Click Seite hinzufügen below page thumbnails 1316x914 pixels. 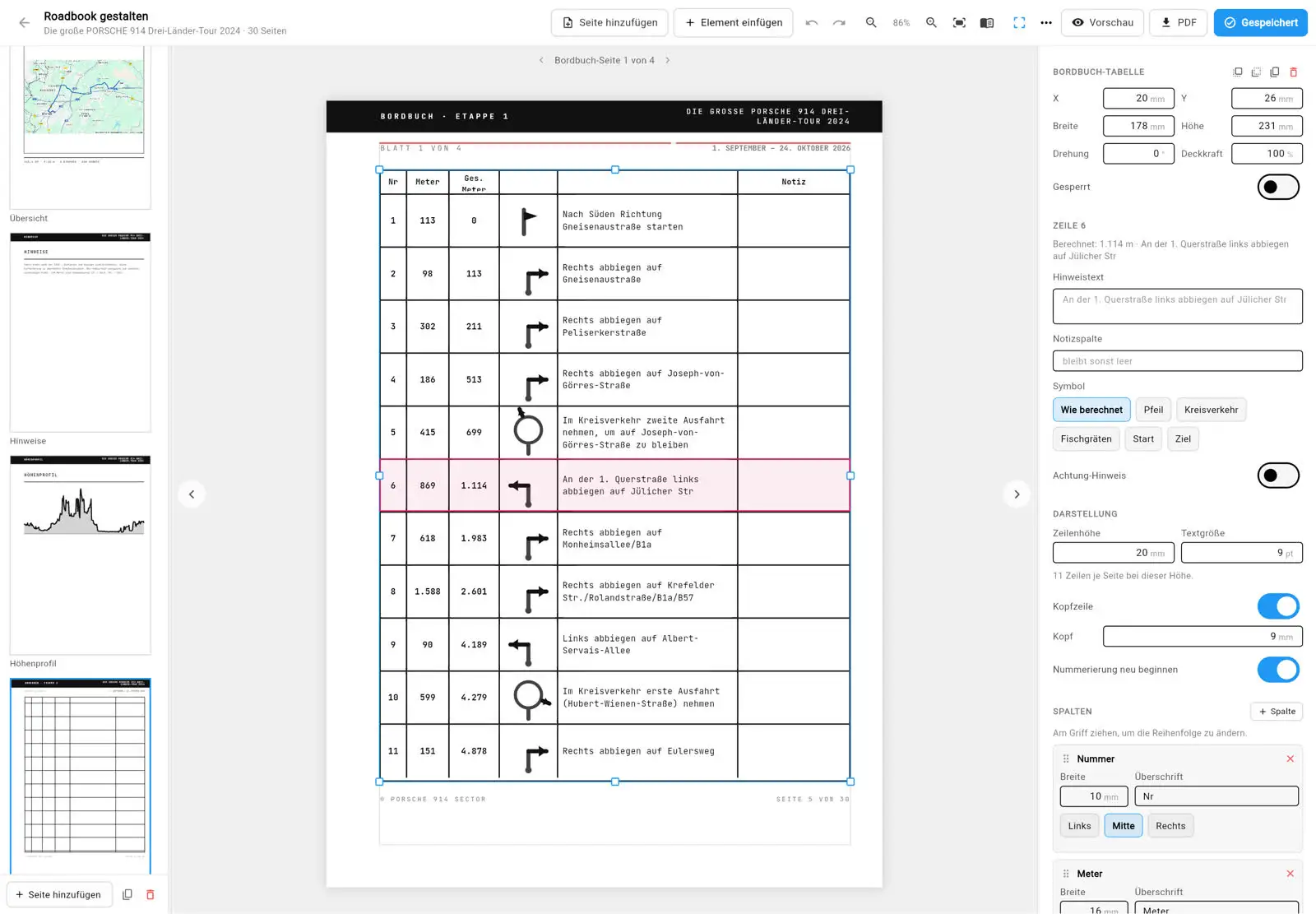tap(58, 894)
